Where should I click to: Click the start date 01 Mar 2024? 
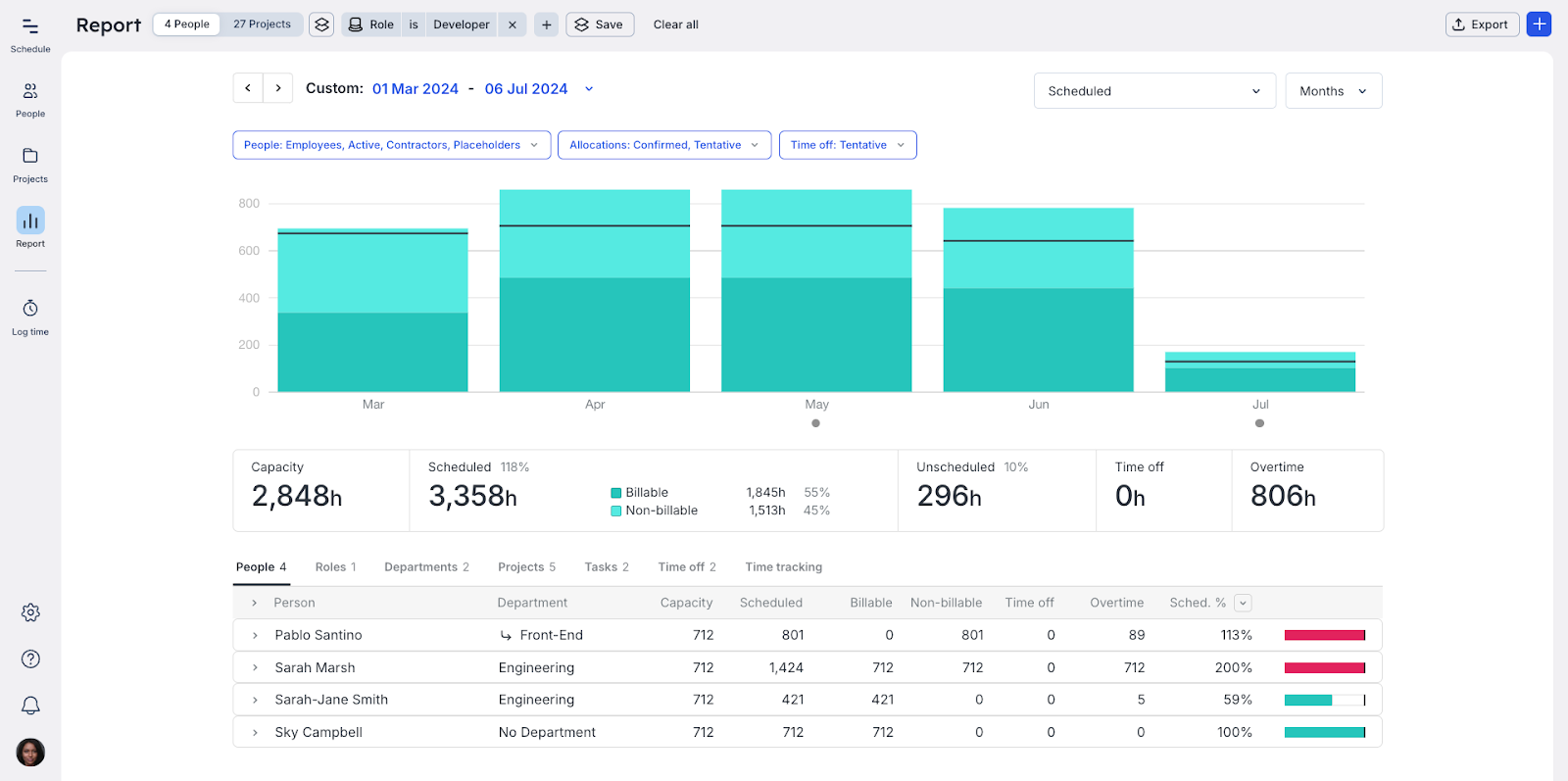416,89
